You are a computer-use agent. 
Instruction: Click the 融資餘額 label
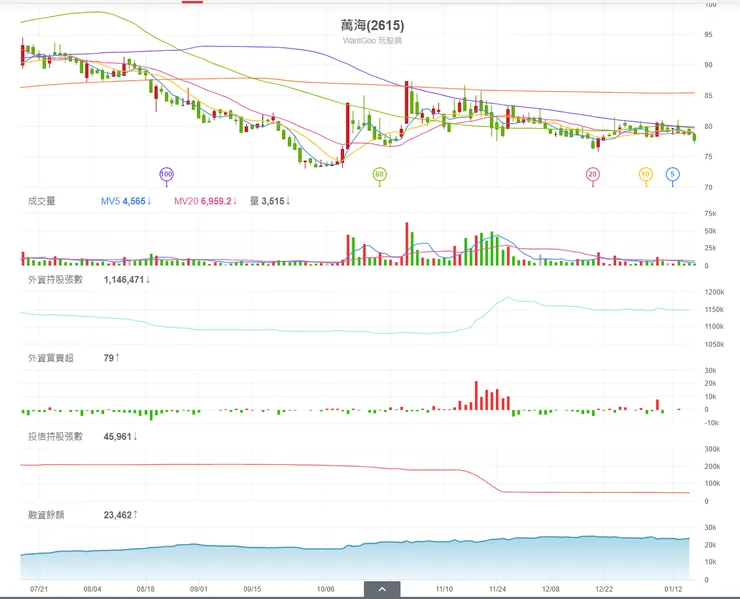(46, 515)
